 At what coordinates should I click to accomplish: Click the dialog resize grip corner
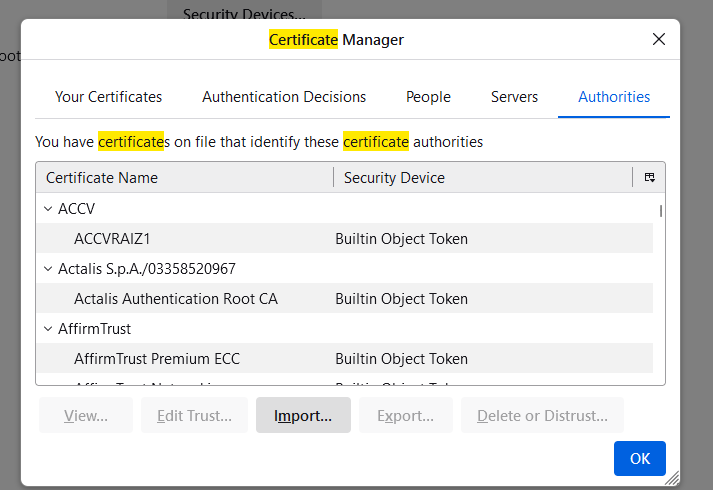[x=673, y=479]
